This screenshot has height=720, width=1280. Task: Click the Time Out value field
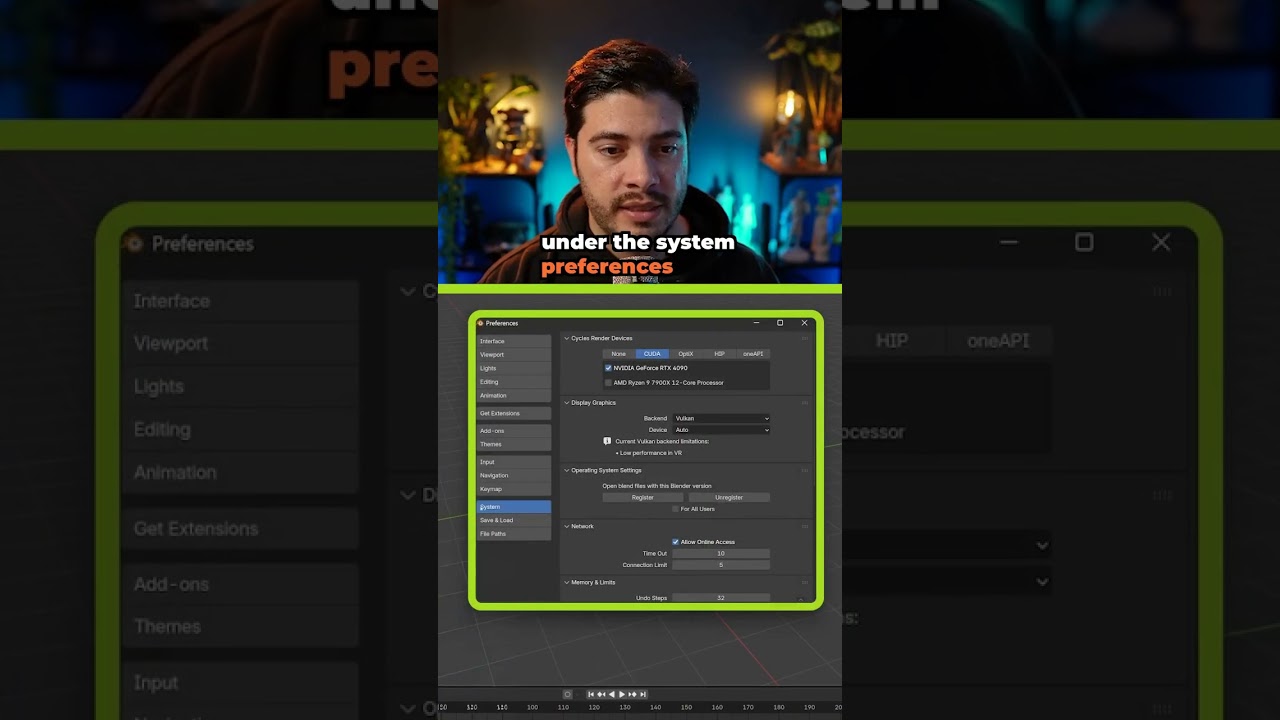point(721,553)
